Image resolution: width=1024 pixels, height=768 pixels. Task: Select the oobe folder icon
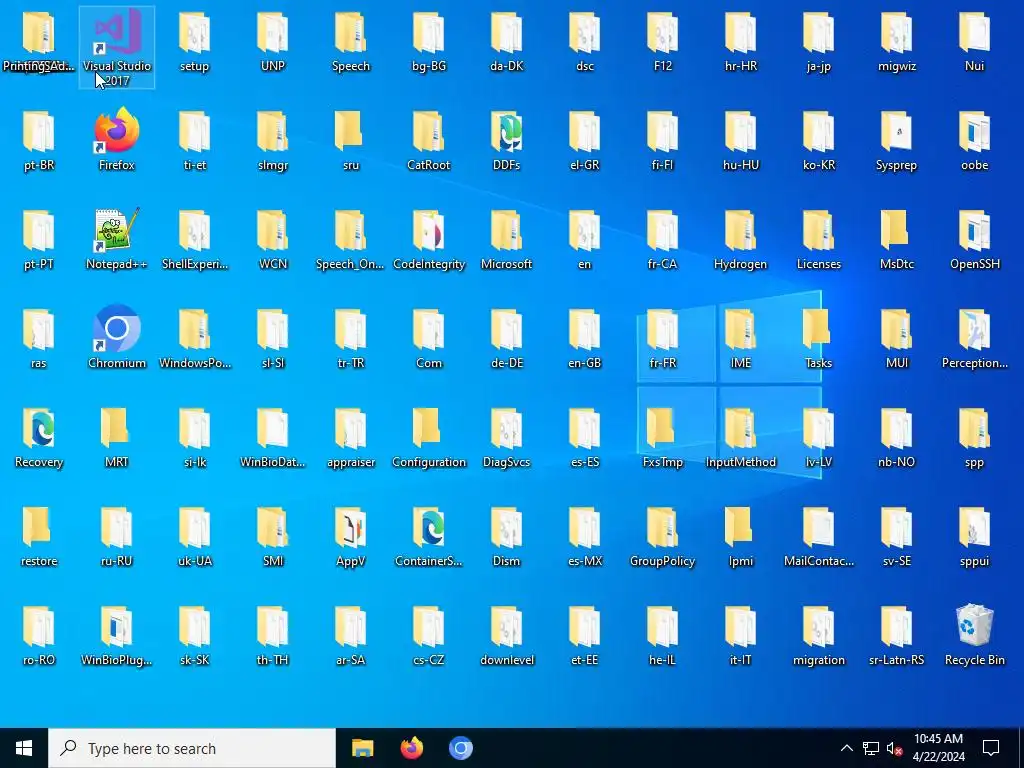974,140
